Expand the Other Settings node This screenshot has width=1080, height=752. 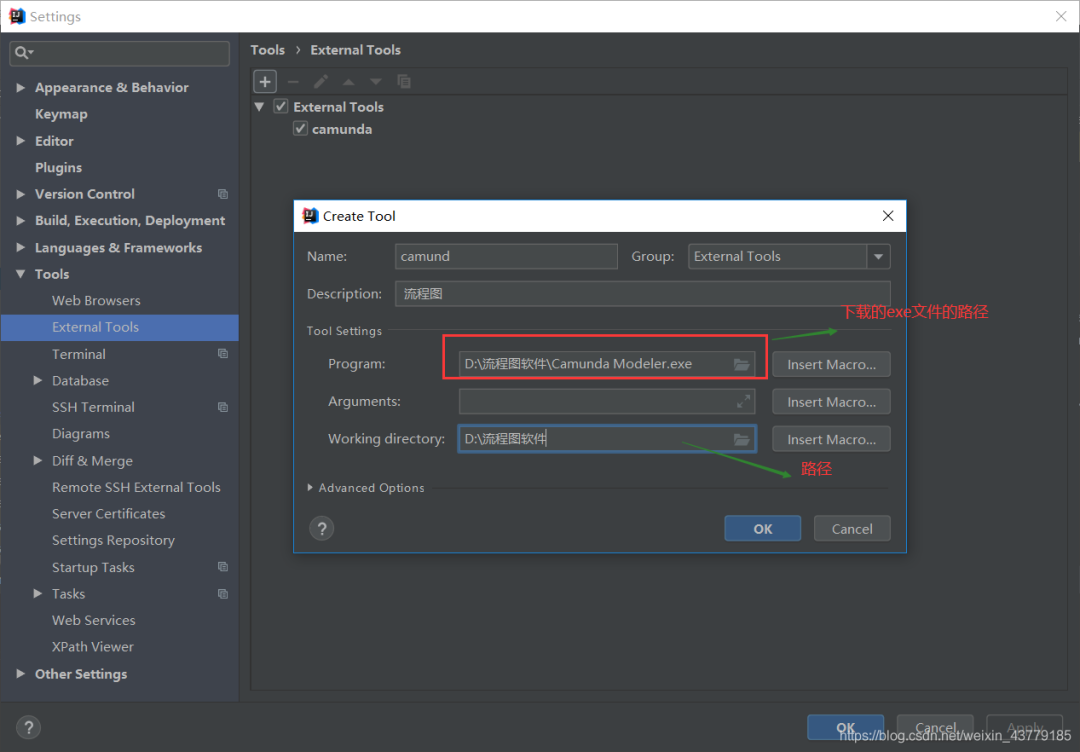(x=21, y=673)
